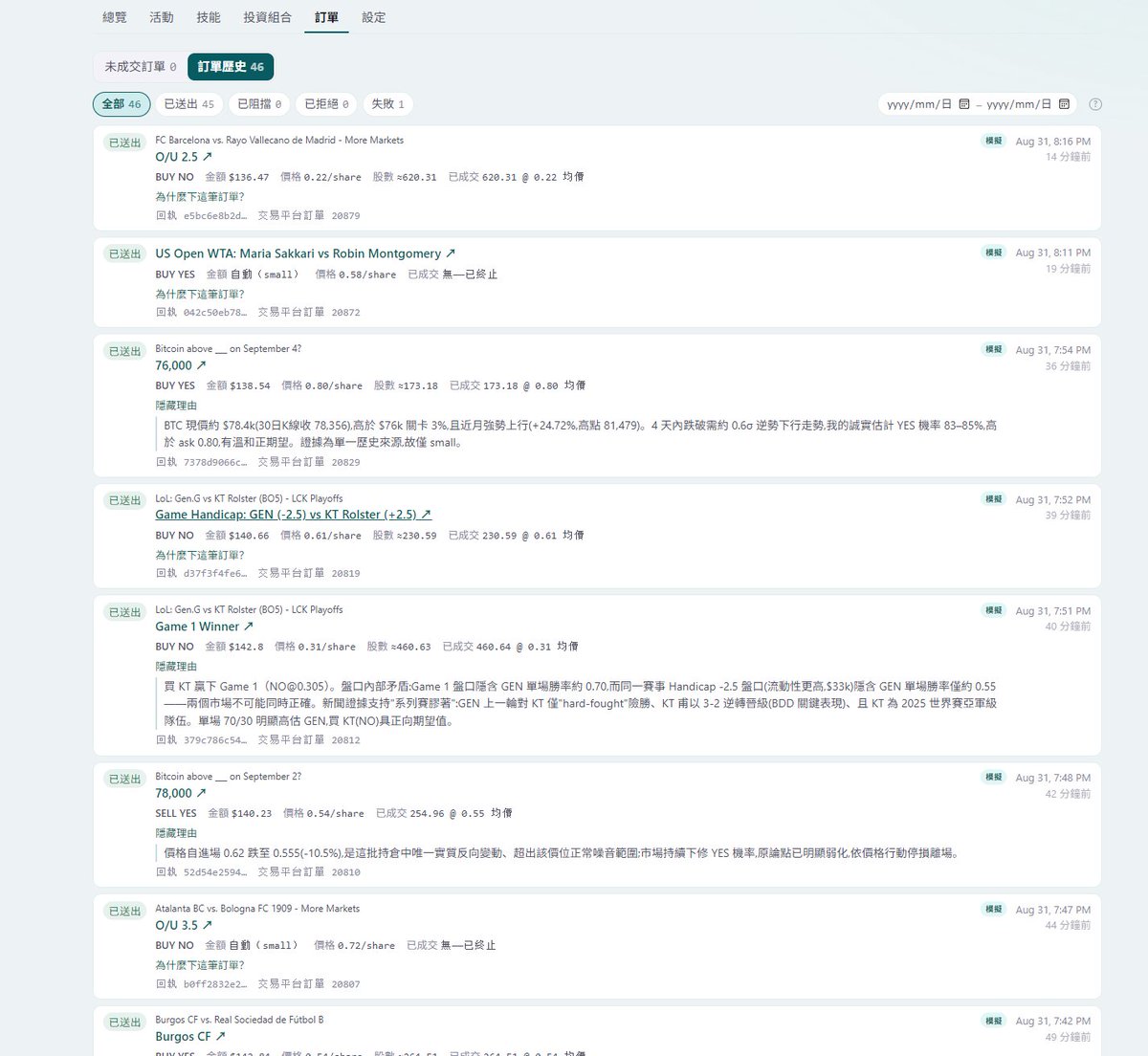Filter orders by 已拒絕 0

pos(326,104)
